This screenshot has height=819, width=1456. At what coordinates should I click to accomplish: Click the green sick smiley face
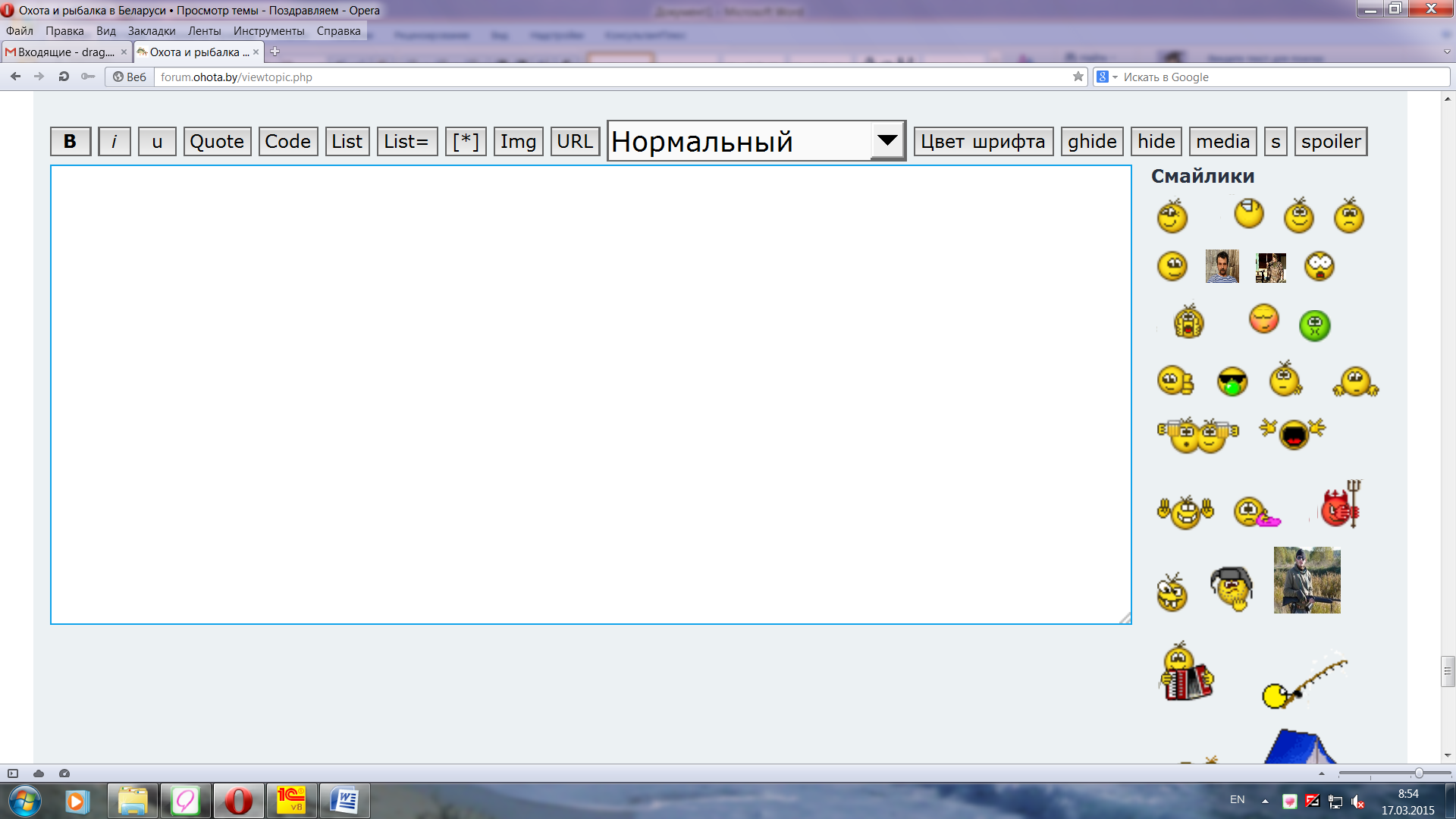coord(1314,325)
